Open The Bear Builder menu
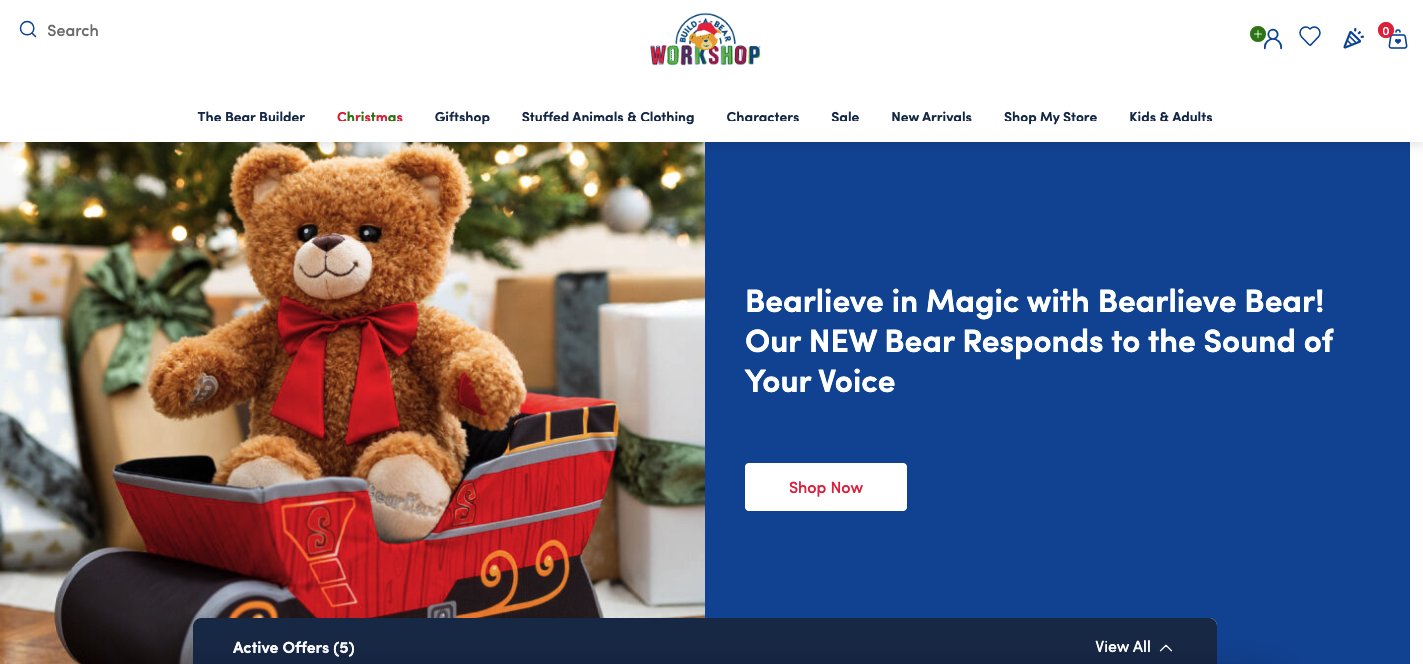 click(251, 117)
